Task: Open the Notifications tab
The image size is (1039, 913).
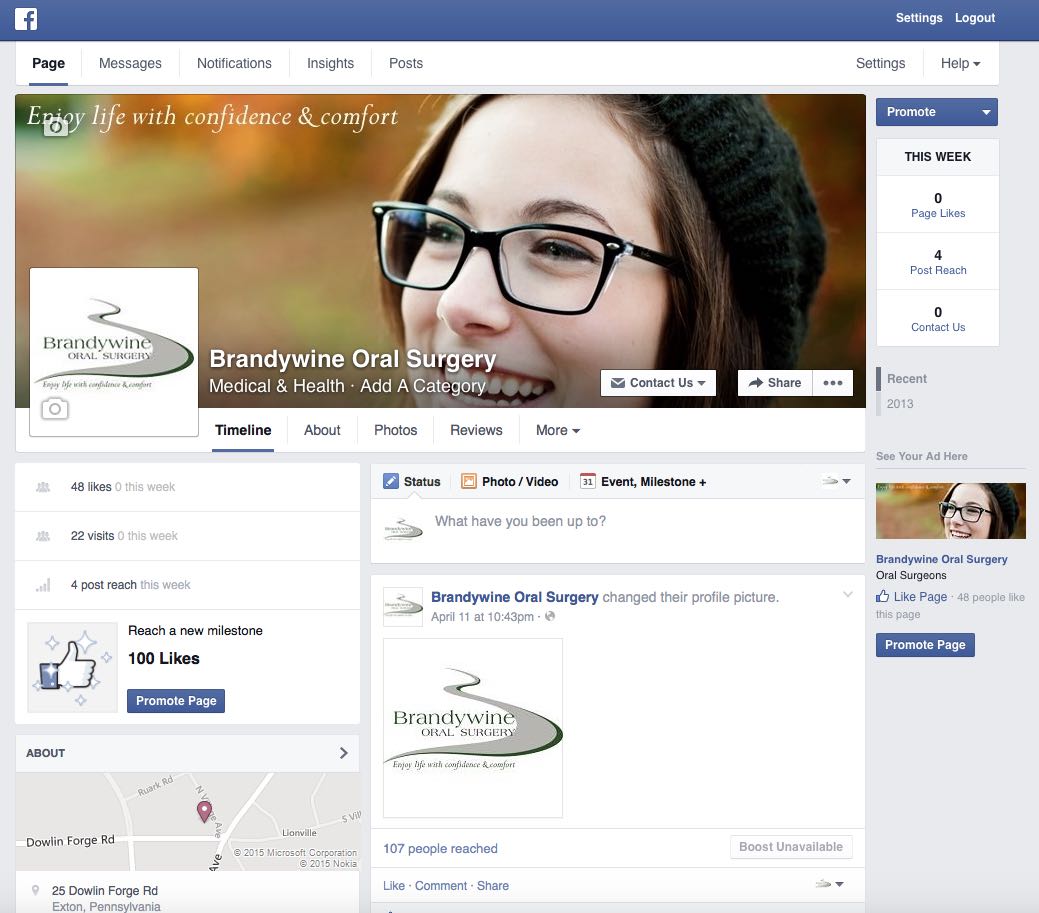Action: [x=234, y=64]
